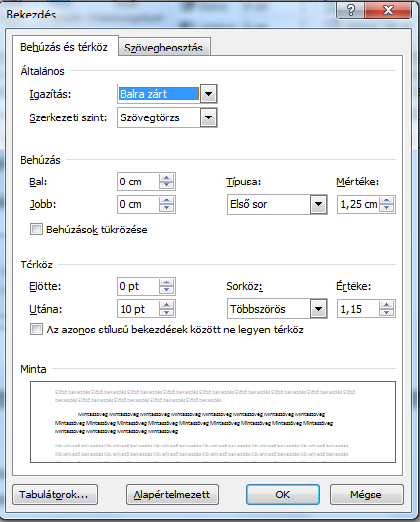Click the Mértéke field 1,25 cm
Image resolution: width=420 pixels, height=522 pixels.
coord(358,204)
